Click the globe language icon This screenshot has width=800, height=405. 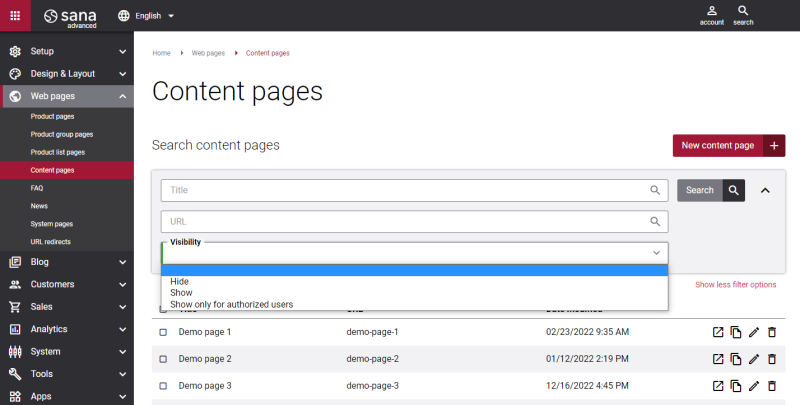click(123, 16)
